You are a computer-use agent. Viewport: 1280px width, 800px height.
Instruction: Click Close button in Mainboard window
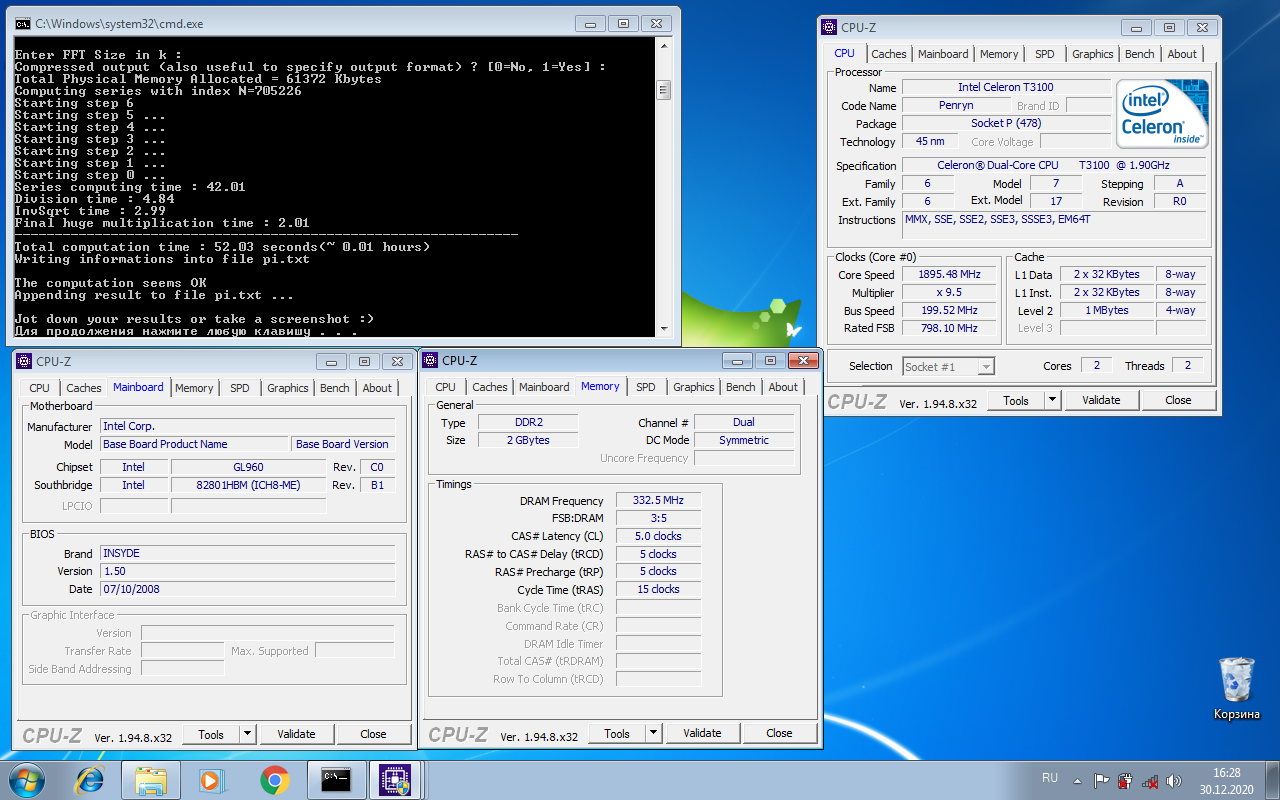click(374, 734)
